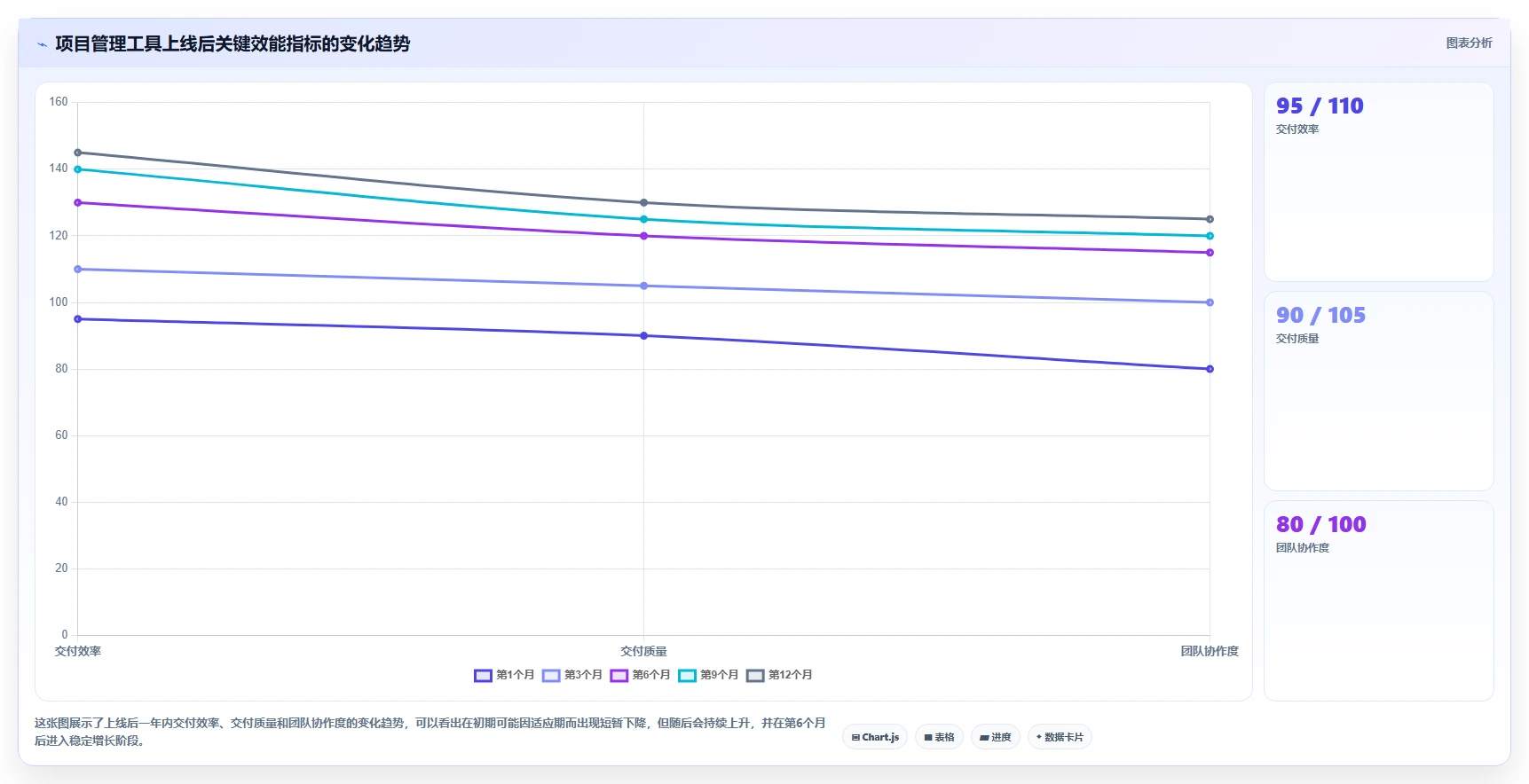Click the 第9个月 legend color box
Screen dimensions: 1529x784
pos(687,676)
